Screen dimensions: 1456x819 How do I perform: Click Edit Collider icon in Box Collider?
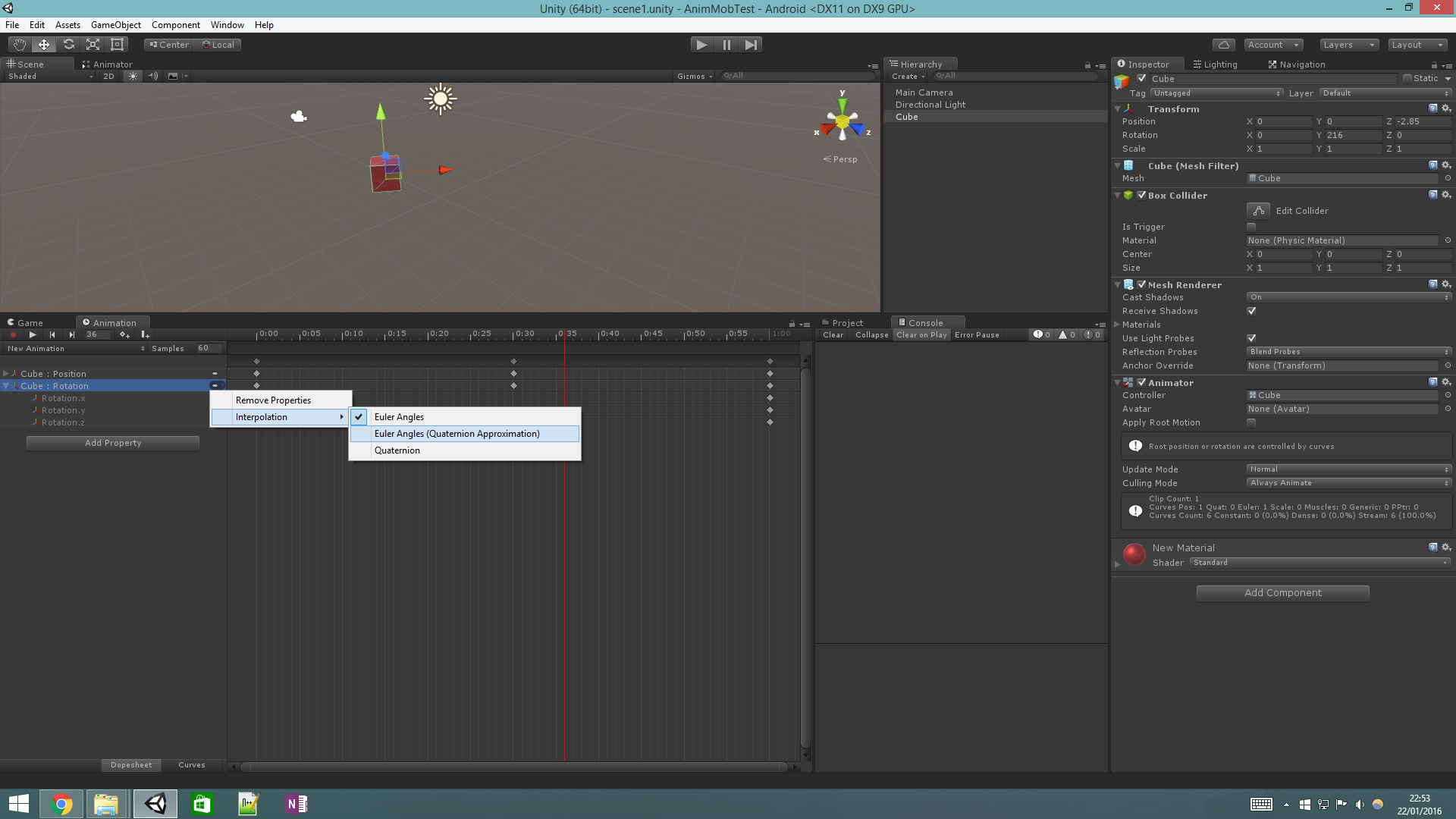tap(1258, 210)
